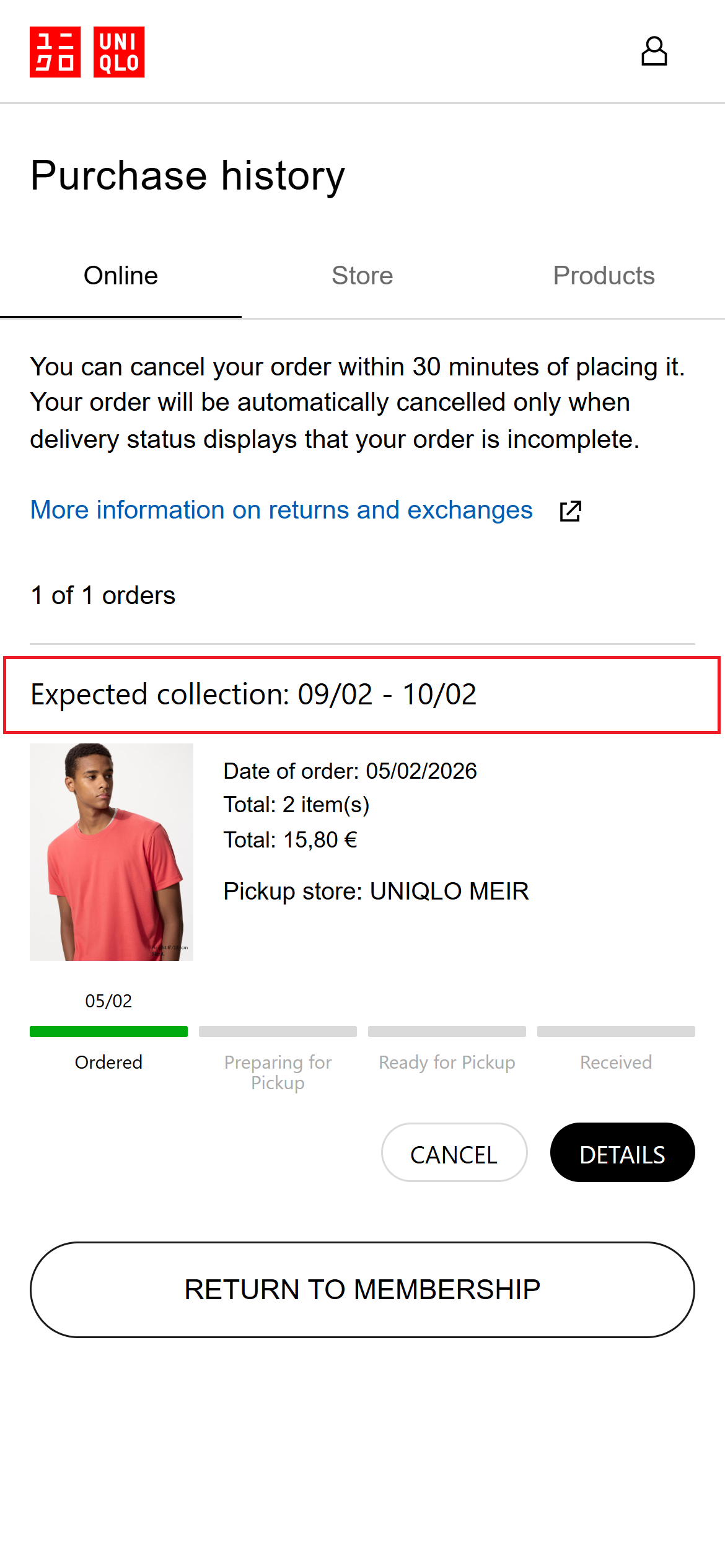725x1568 pixels.
Task: Open More information on returns and exchanges
Action: [281, 510]
